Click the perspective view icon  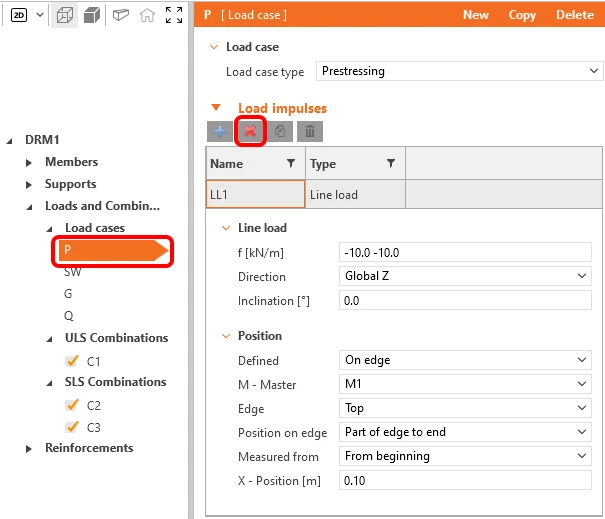121,15
